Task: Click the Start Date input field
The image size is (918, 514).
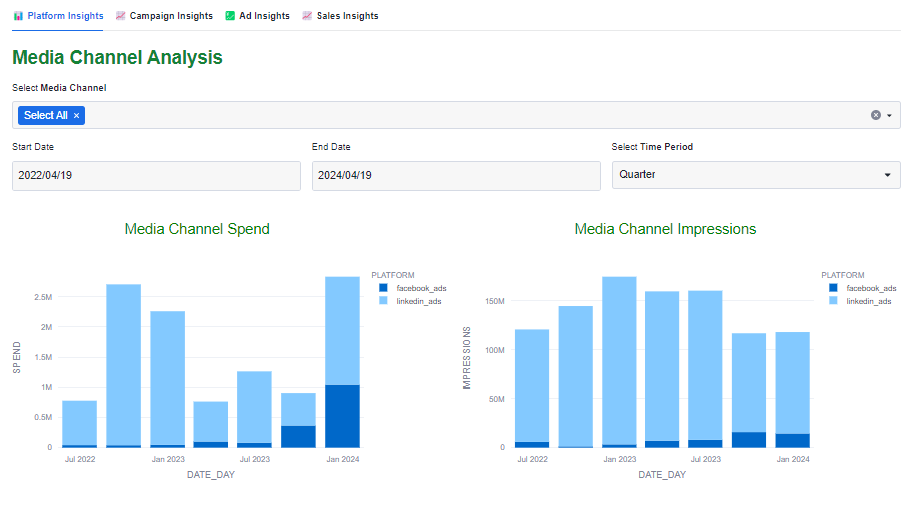Action: (x=156, y=175)
